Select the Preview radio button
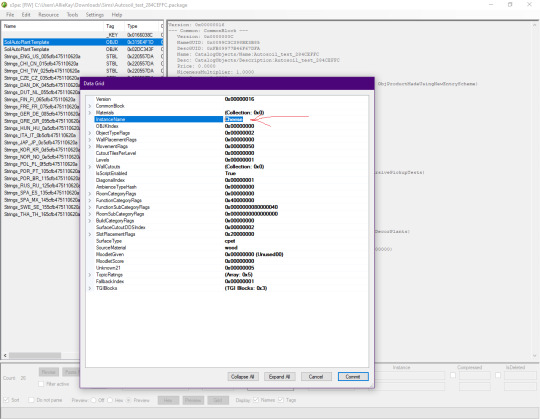This screenshot has width=540, height=419. tap(128, 400)
